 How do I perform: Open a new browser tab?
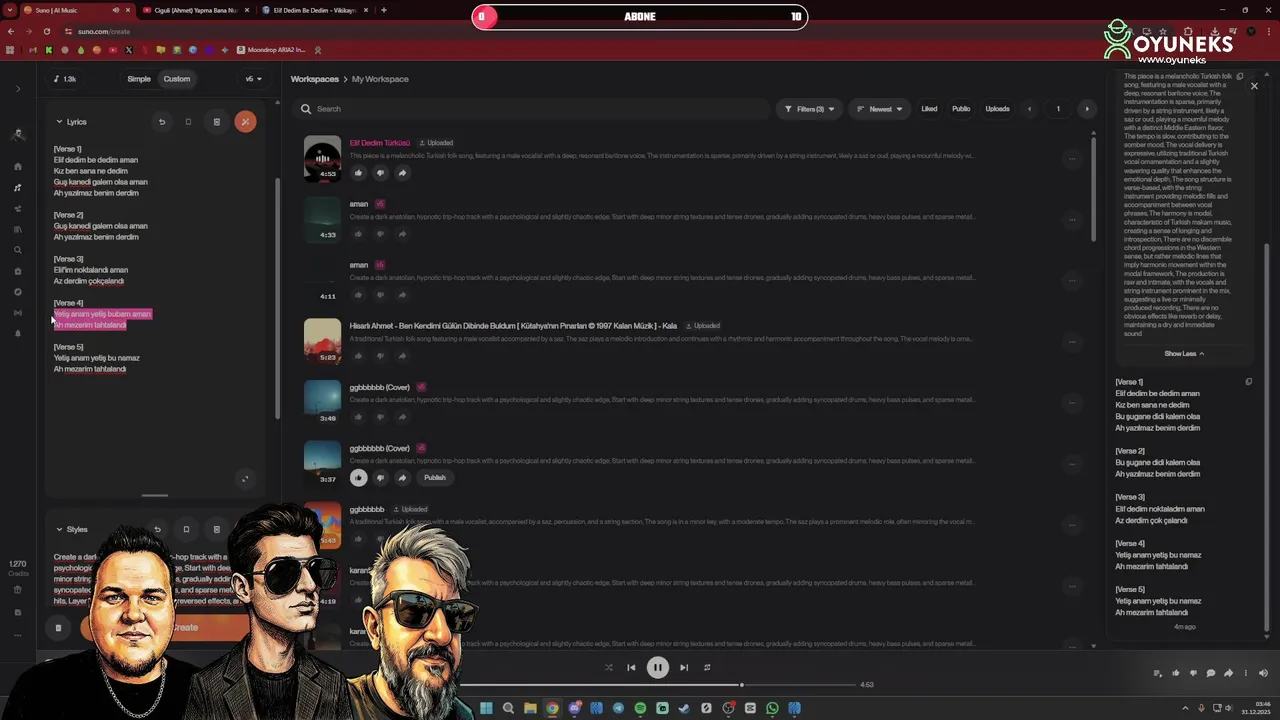click(384, 10)
